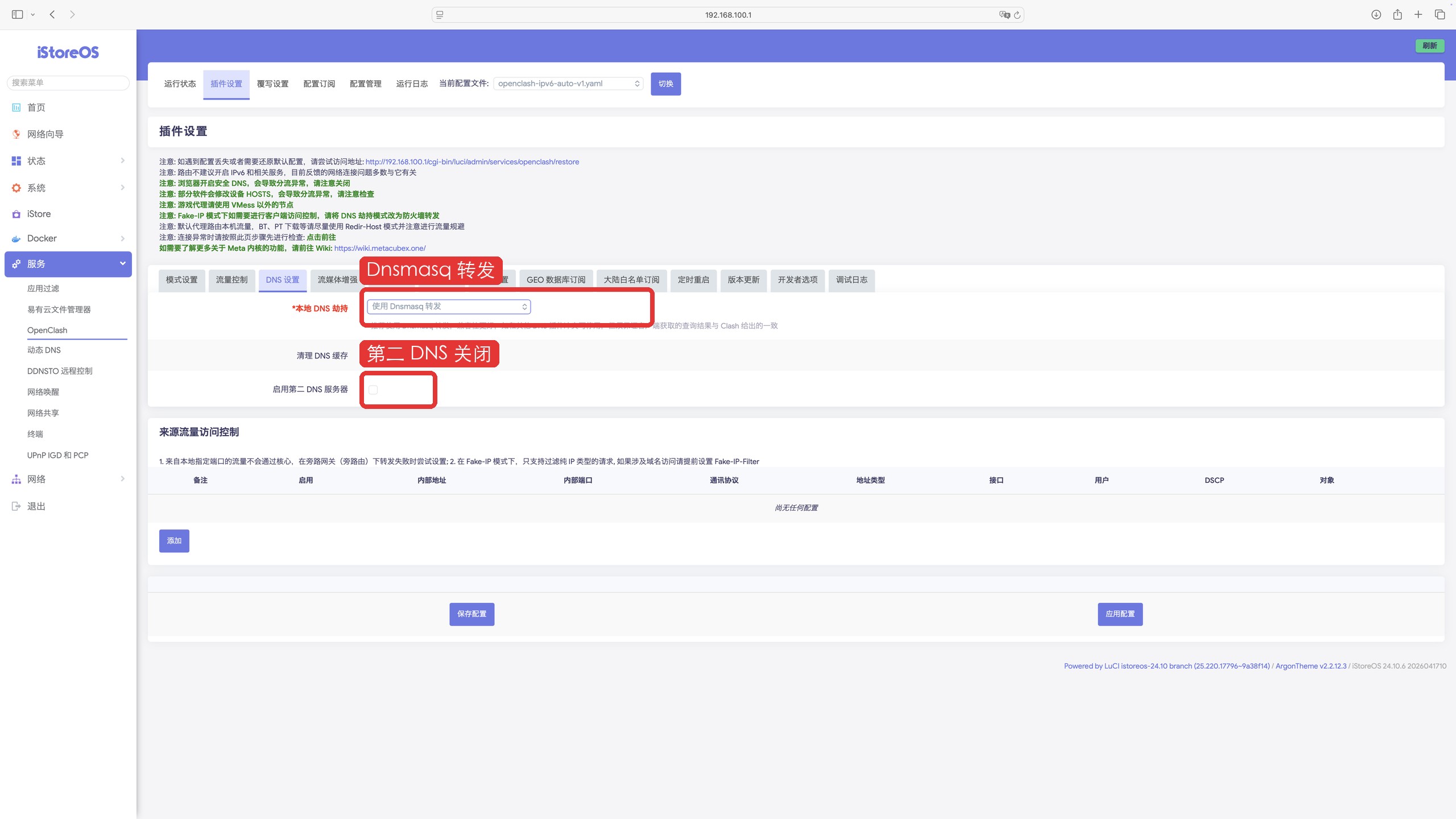
Task: Go back with the browser back arrow
Action: (52, 15)
